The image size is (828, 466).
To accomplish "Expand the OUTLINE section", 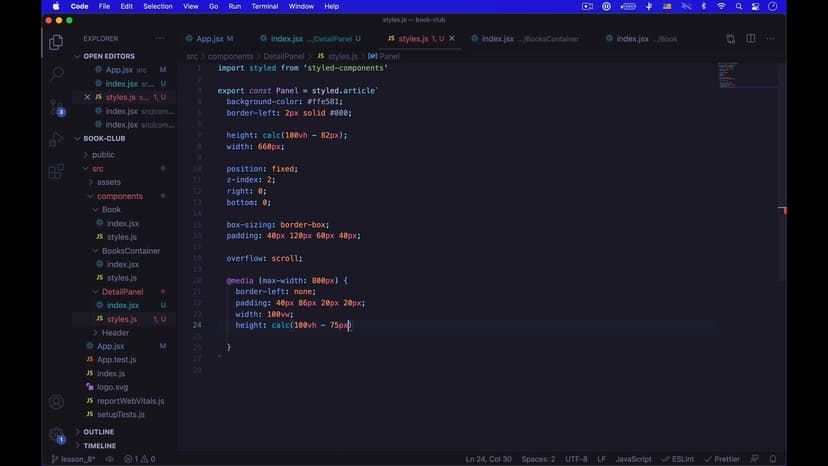I will tap(98, 432).
